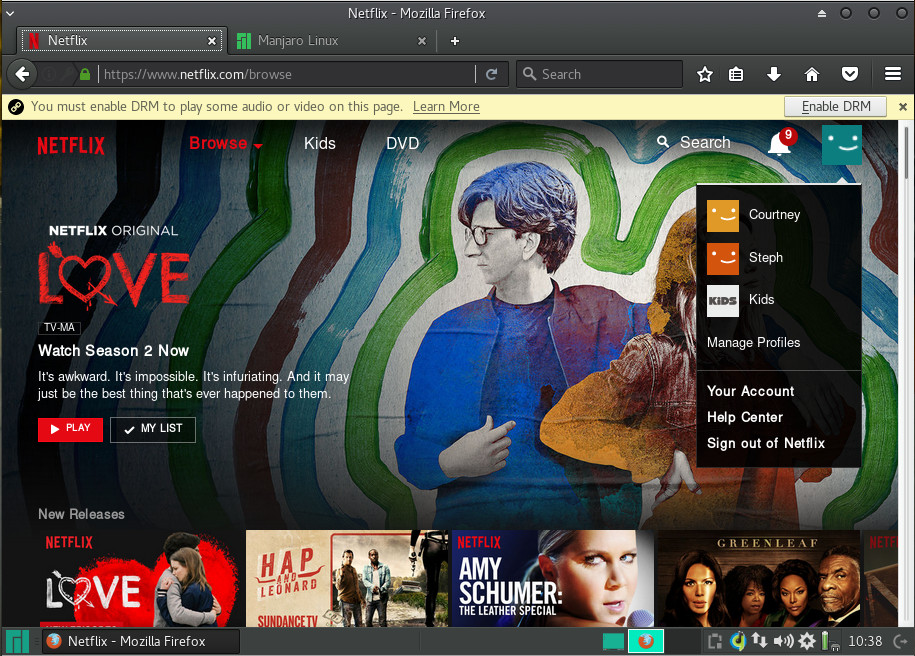
Task: Select Courtney's profile avatar
Action: pyautogui.click(x=723, y=215)
